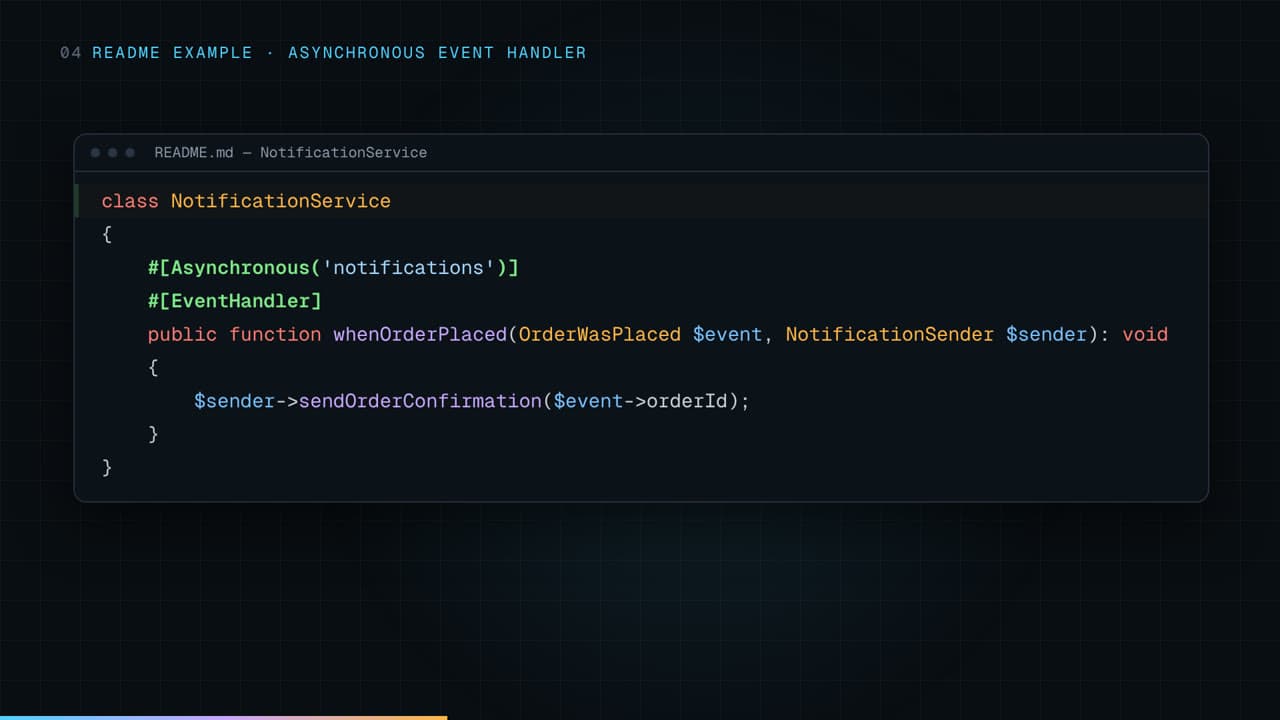The width and height of the screenshot is (1280, 720).
Task: Click the whenOrderPlaced method name
Action: pos(420,334)
